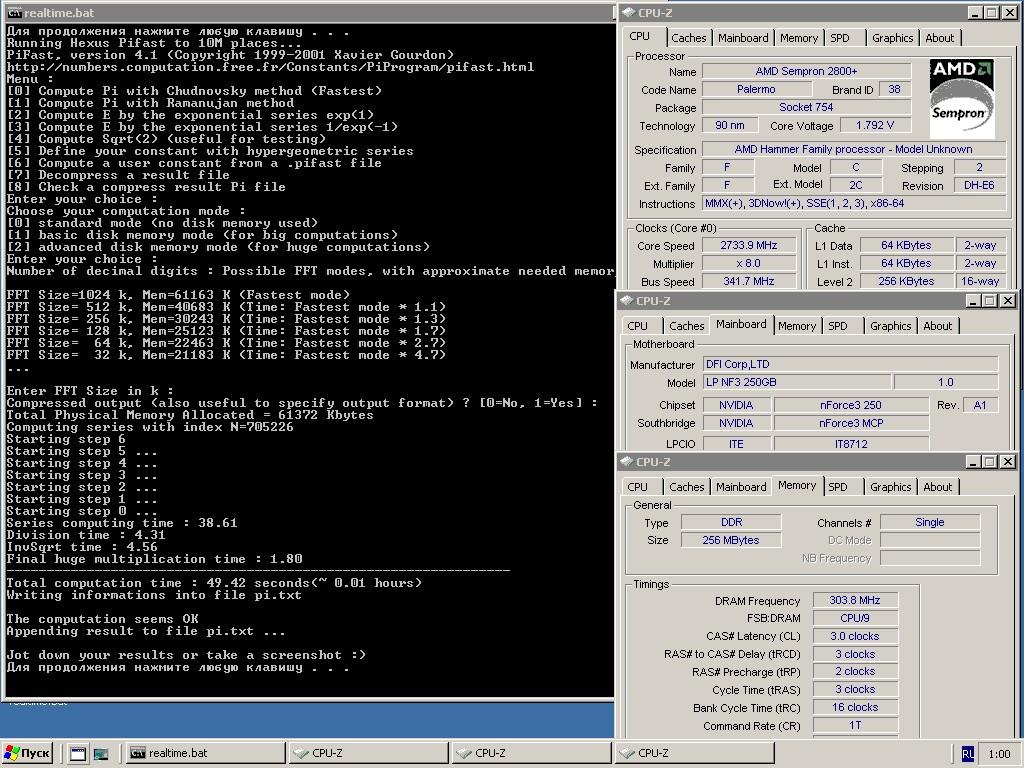1024x768 pixels.
Task: Click the first quick launch icon beside Start
Action: click(78, 754)
